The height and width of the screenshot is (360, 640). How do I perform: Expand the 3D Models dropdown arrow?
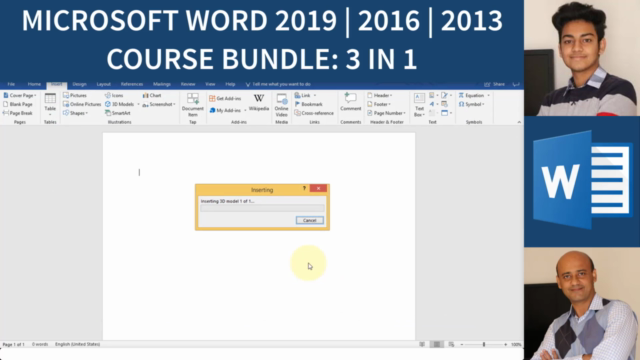coord(138,104)
